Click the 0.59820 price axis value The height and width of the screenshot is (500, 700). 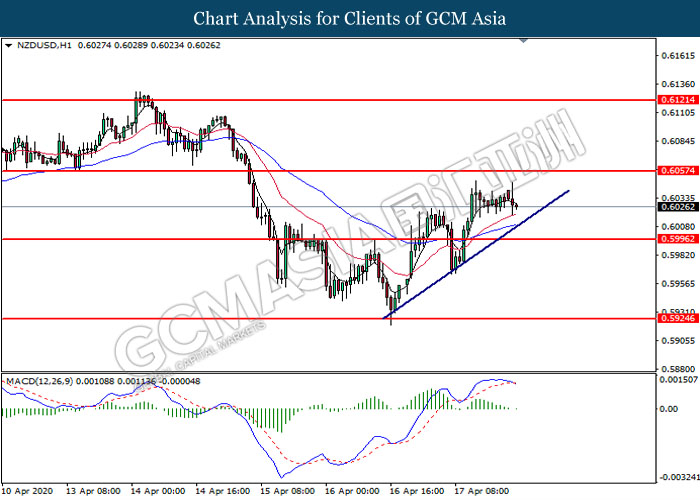click(678, 255)
